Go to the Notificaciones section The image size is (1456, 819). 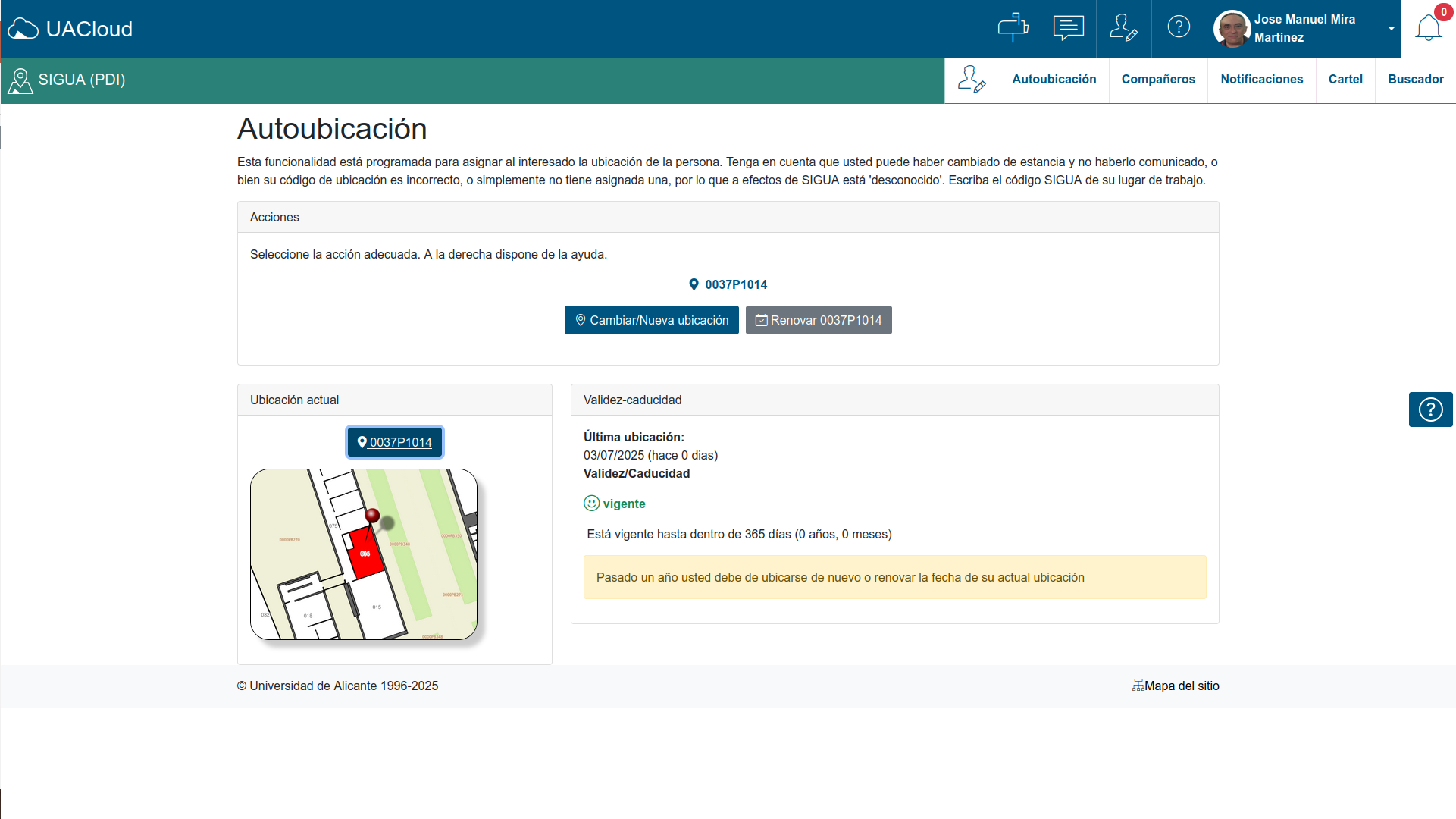(x=1261, y=80)
